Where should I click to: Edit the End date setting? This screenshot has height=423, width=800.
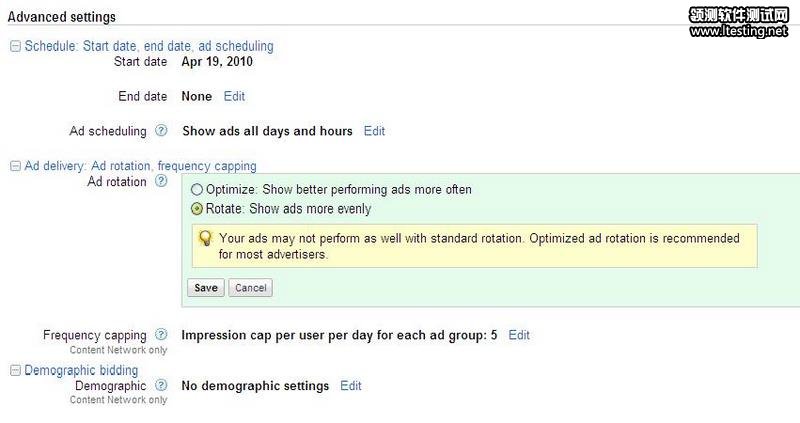tap(234, 97)
